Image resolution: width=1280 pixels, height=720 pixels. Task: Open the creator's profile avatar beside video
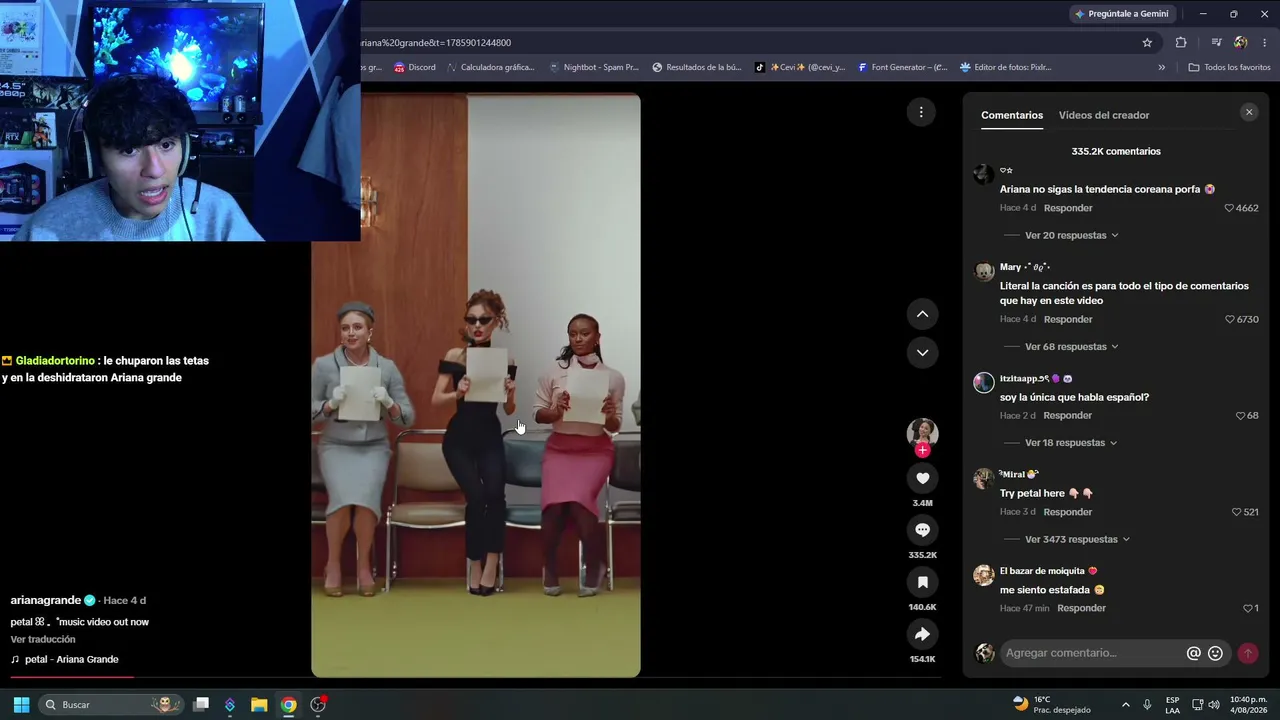point(922,432)
